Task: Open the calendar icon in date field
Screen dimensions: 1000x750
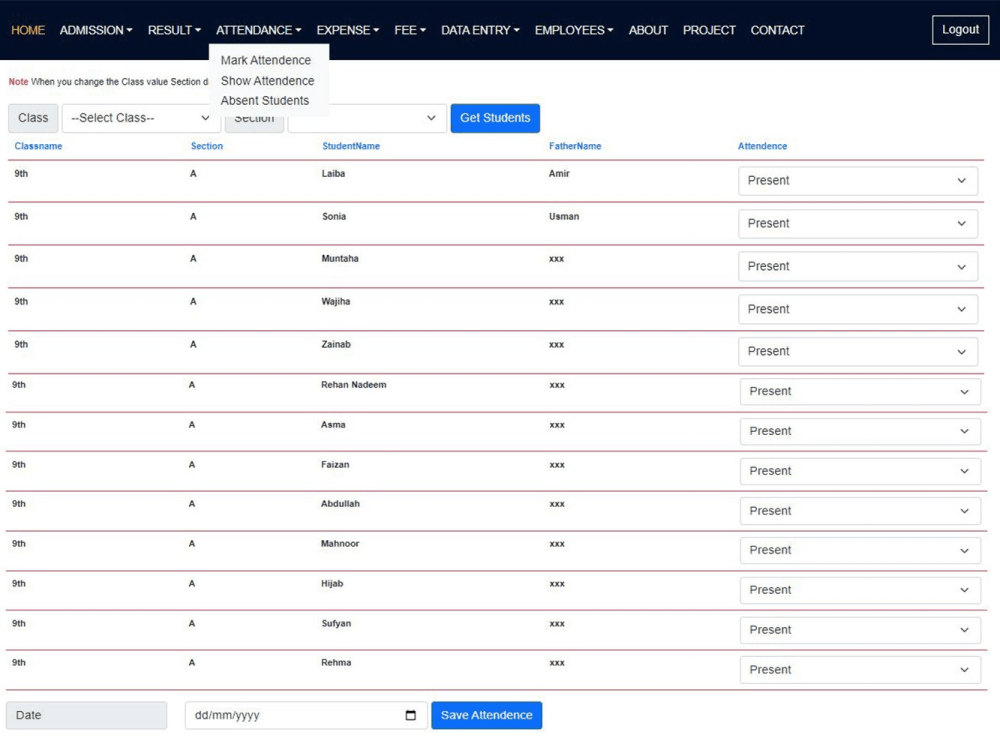Action: click(x=411, y=715)
